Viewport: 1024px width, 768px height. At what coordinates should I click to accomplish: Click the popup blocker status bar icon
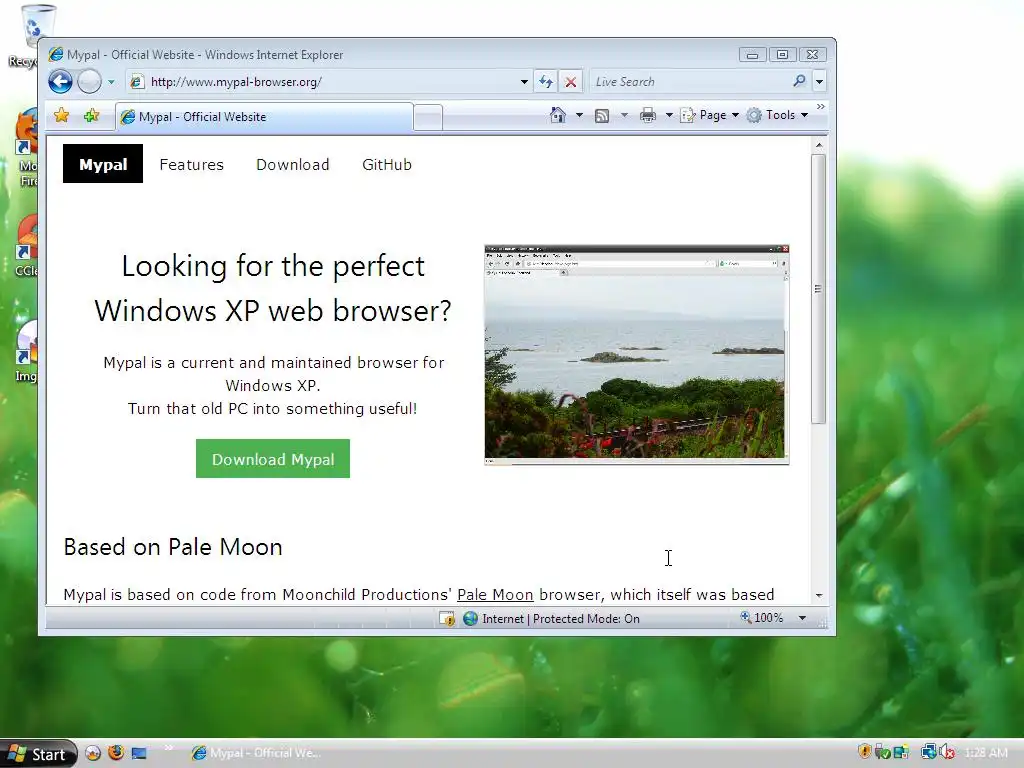pyautogui.click(x=447, y=618)
